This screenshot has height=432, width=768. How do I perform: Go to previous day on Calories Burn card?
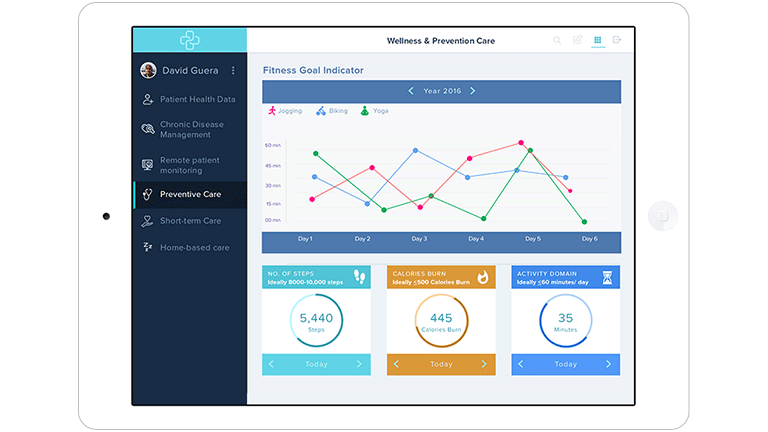coord(396,364)
